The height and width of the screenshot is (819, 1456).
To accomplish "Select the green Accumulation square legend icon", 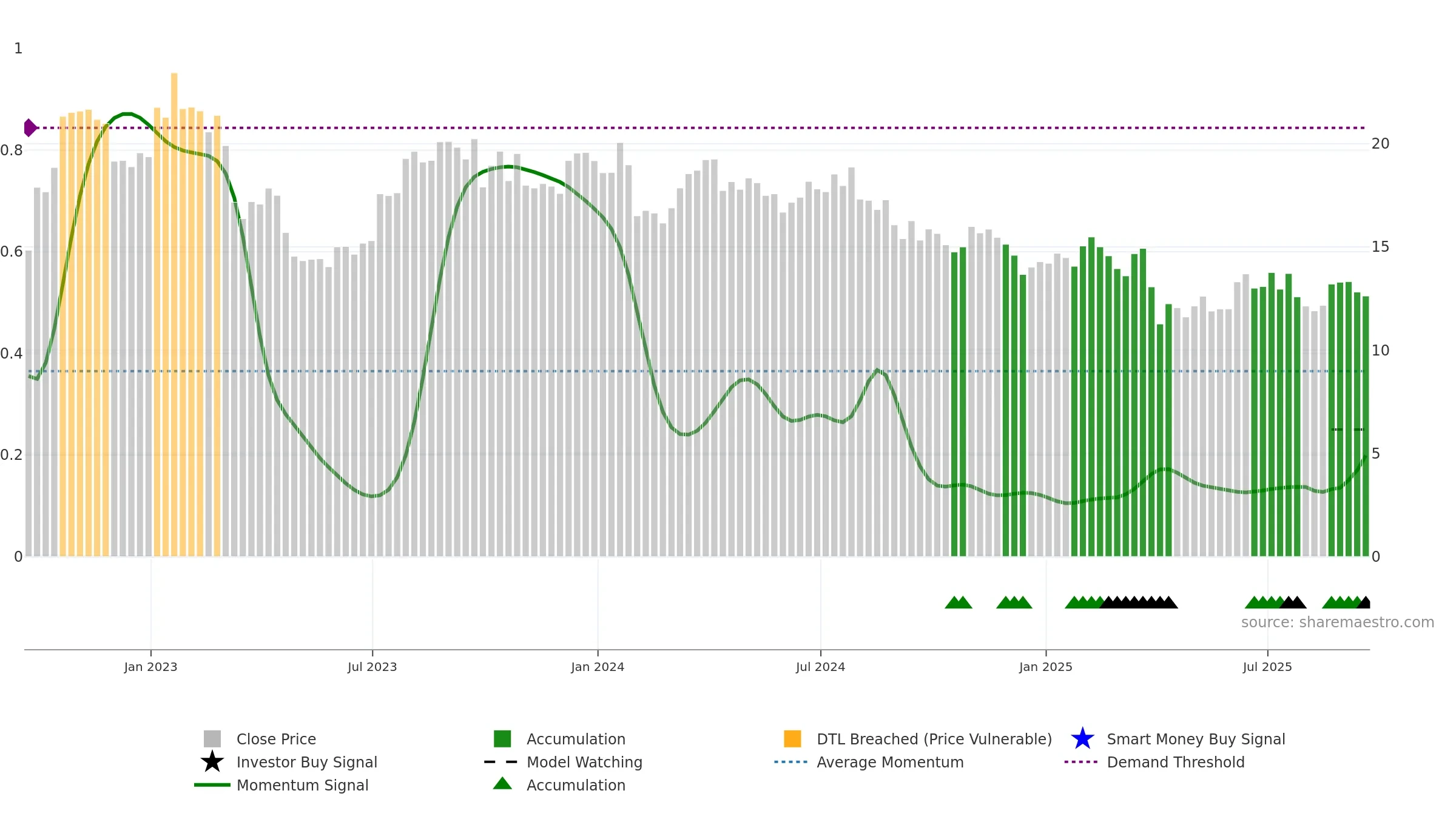I will [x=502, y=739].
